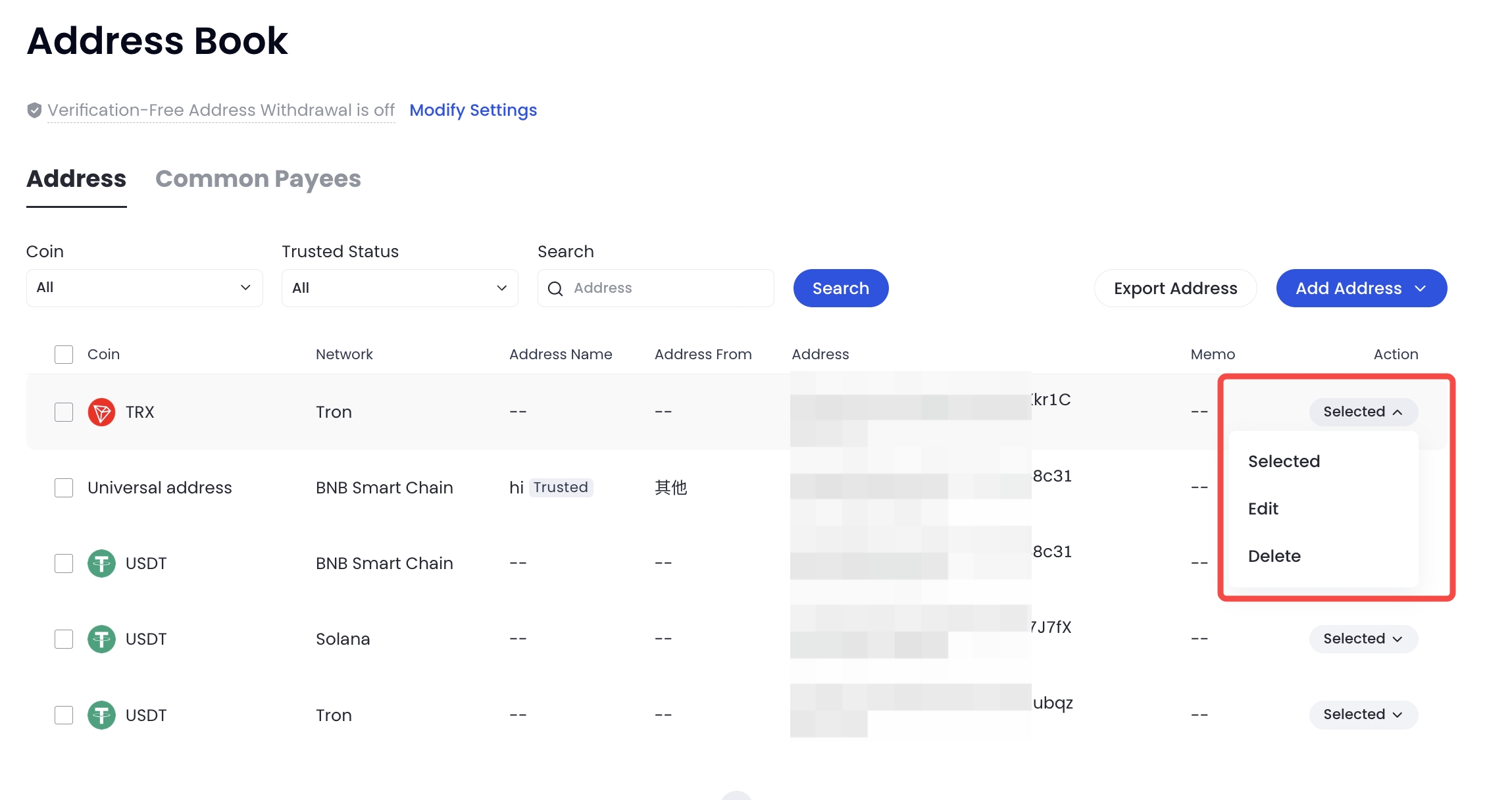Click USDT icon in BNB Smart Chain row
The height and width of the screenshot is (800, 1512).
tap(101, 563)
